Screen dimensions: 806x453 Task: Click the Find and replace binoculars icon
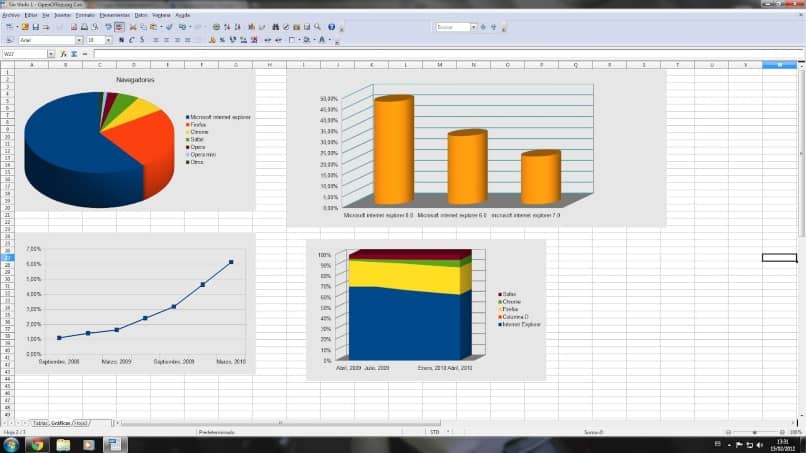pos(276,27)
